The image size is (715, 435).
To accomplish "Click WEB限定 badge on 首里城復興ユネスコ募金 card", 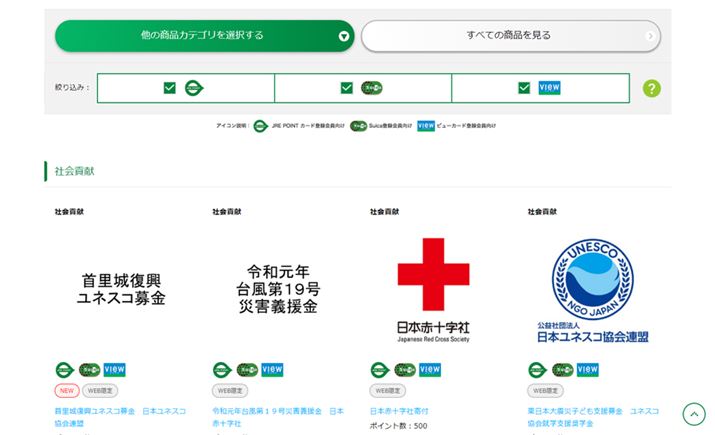I will pyautogui.click(x=100, y=391).
